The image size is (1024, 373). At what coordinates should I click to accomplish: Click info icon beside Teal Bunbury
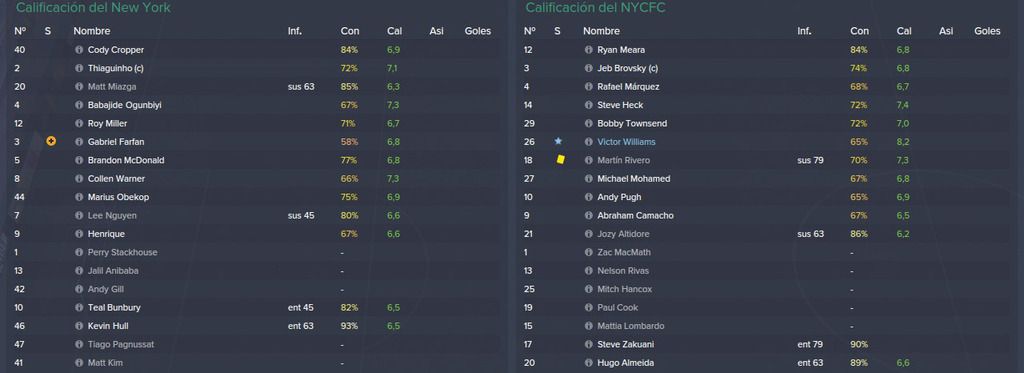click(x=79, y=308)
